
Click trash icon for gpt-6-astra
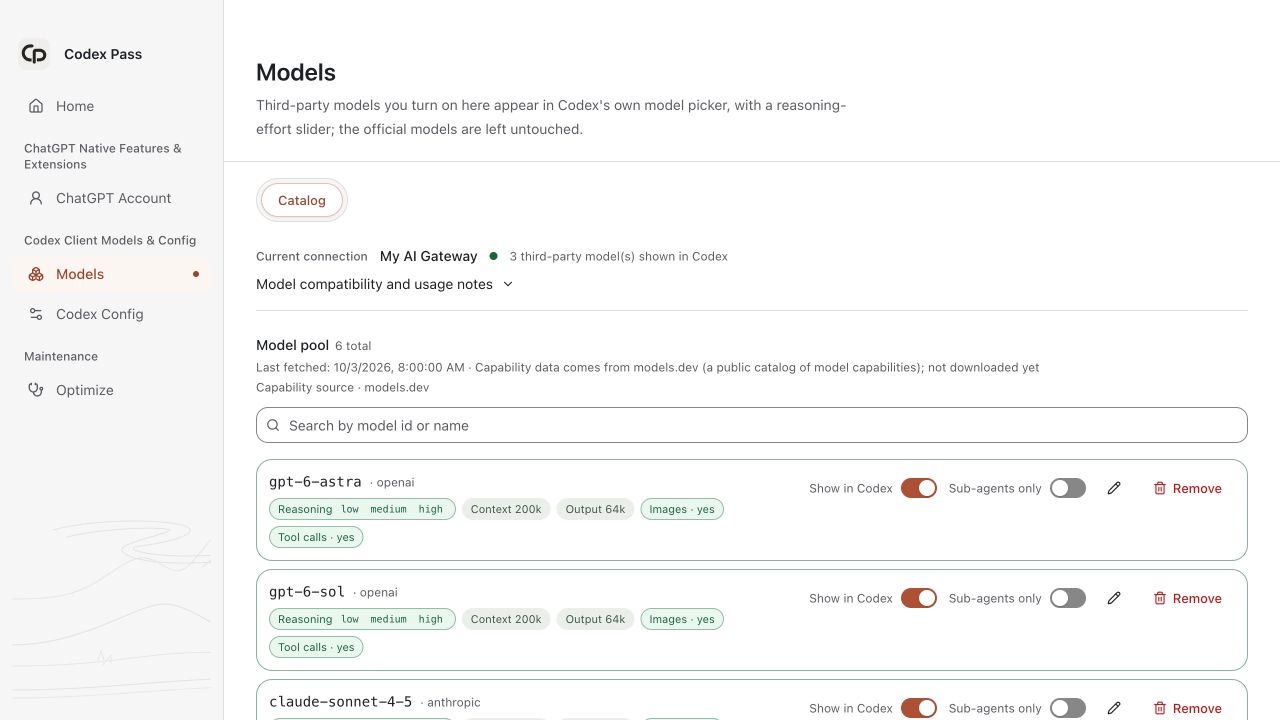pyautogui.click(x=1160, y=488)
